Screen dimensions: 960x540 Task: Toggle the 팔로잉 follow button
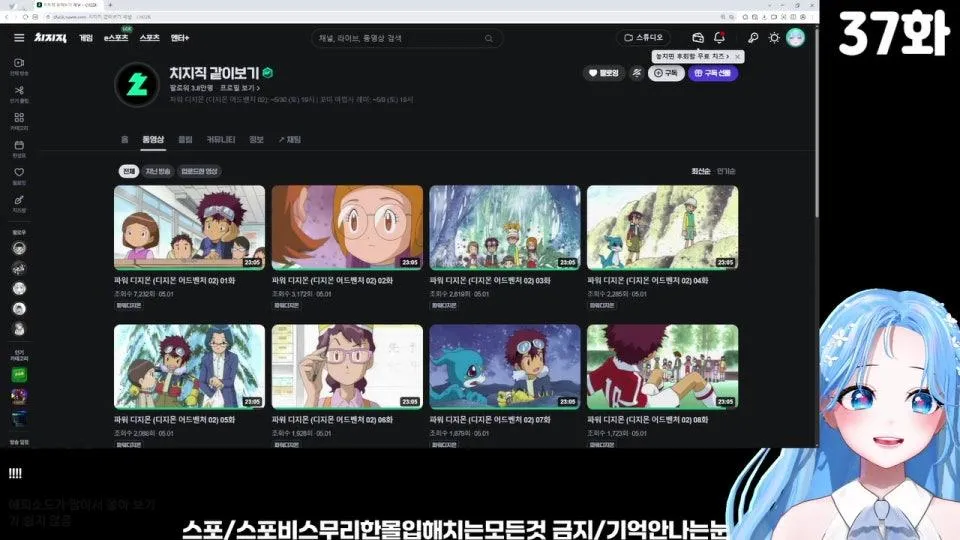(604, 73)
